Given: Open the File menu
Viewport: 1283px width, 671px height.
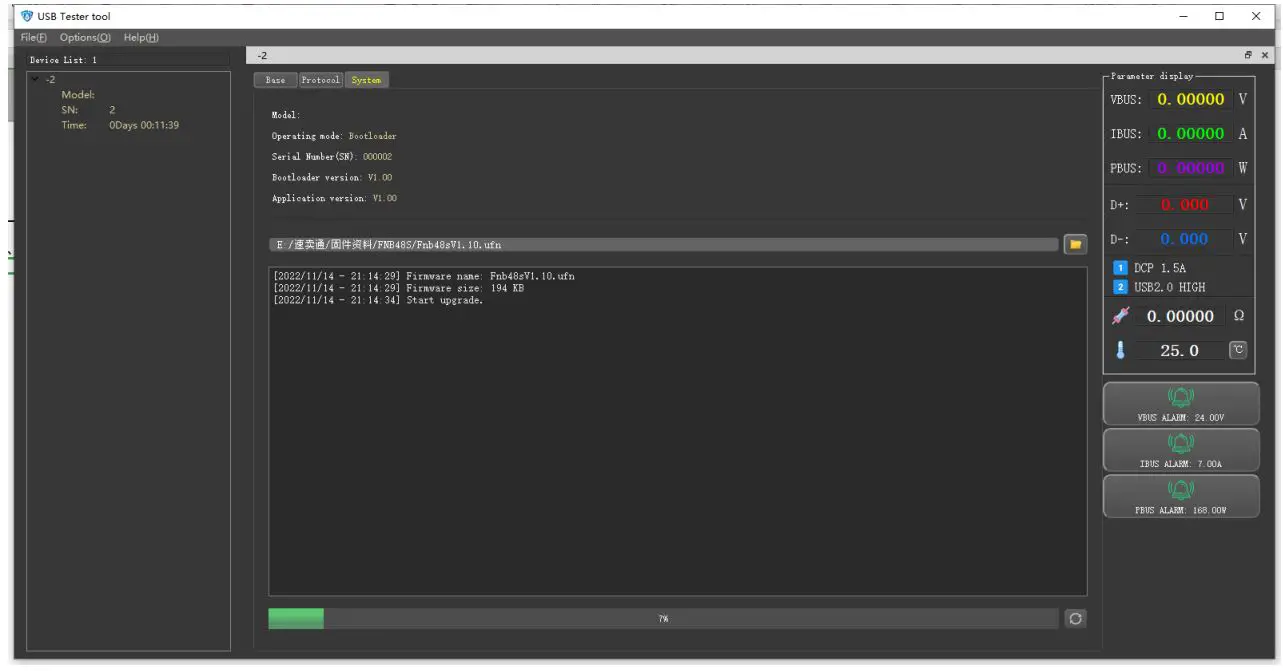Looking at the screenshot, I should [34, 38].
